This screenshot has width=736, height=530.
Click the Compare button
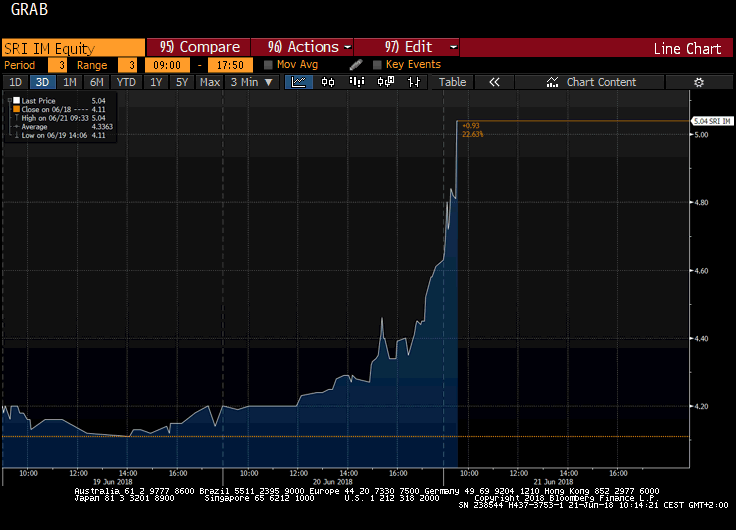(200, 47)
